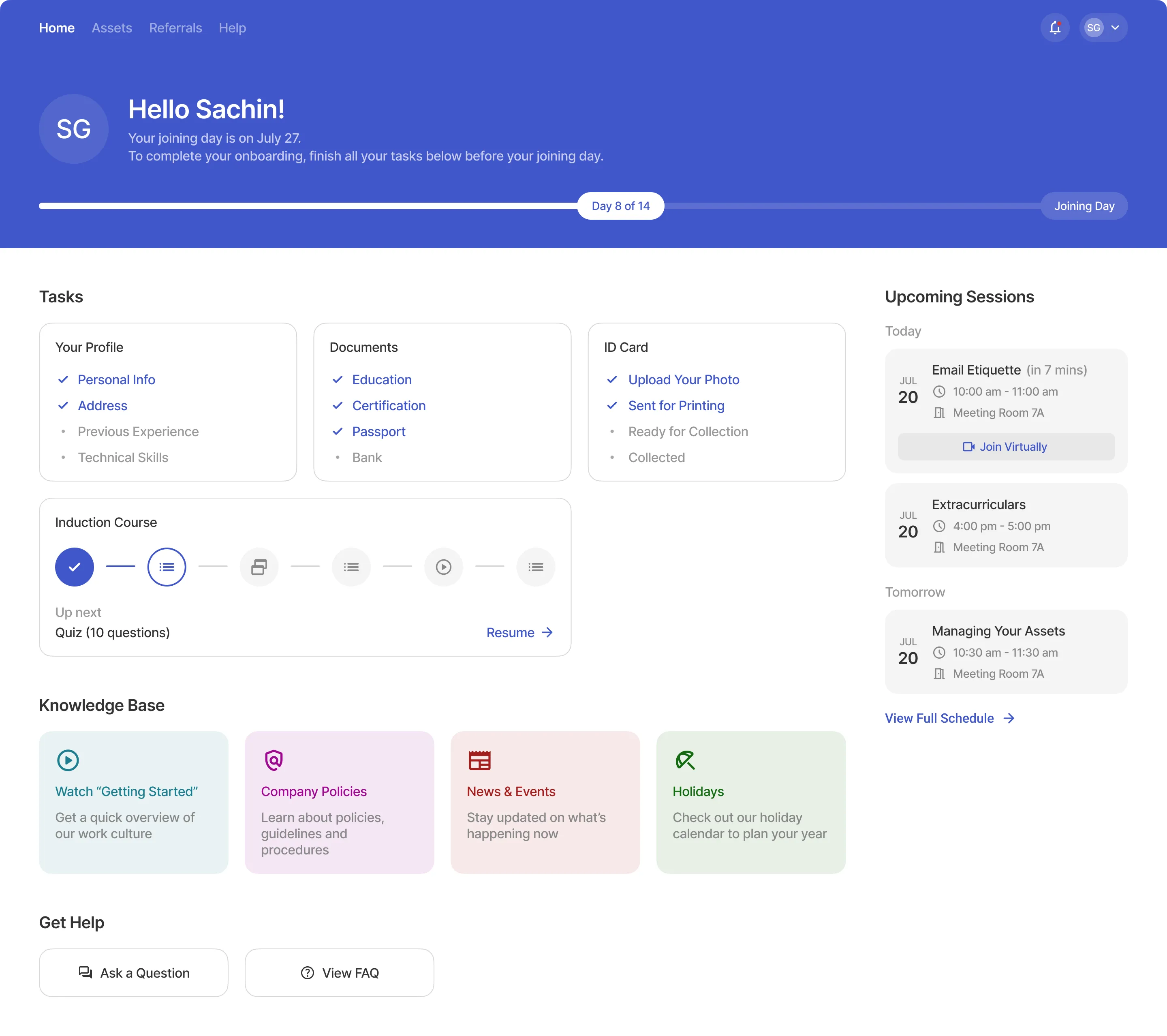Click the News & Events calendar icon
The height and width of the screenshot is (1036, 1167).
[480, 760]
